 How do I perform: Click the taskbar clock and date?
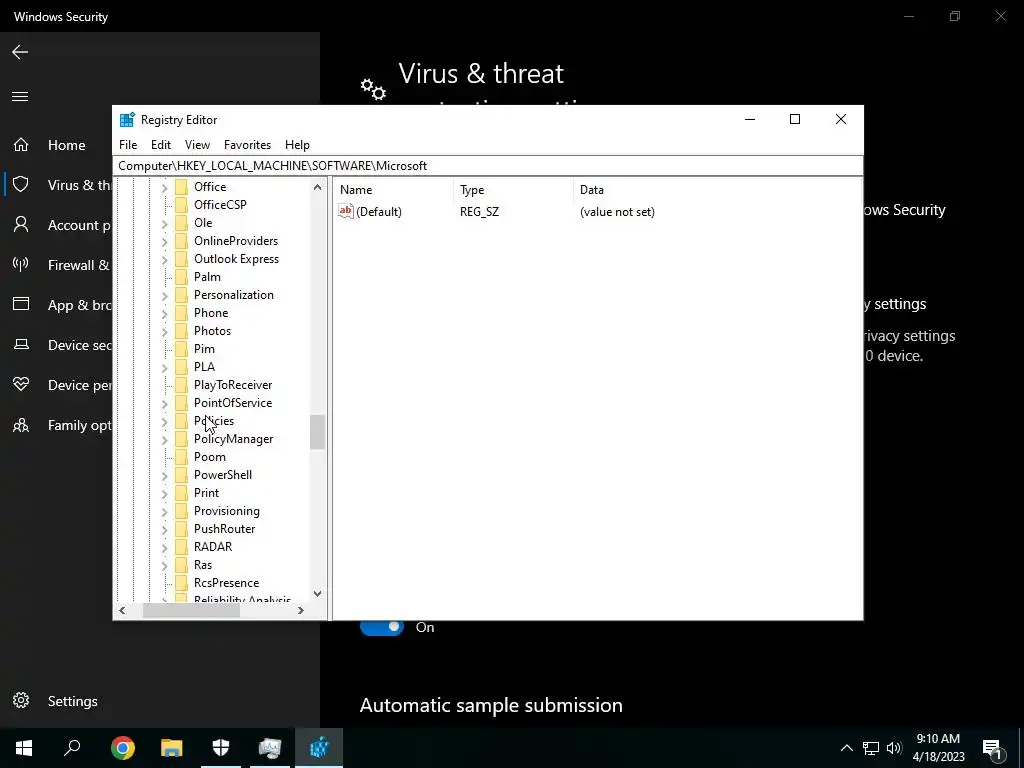point(938,748)
